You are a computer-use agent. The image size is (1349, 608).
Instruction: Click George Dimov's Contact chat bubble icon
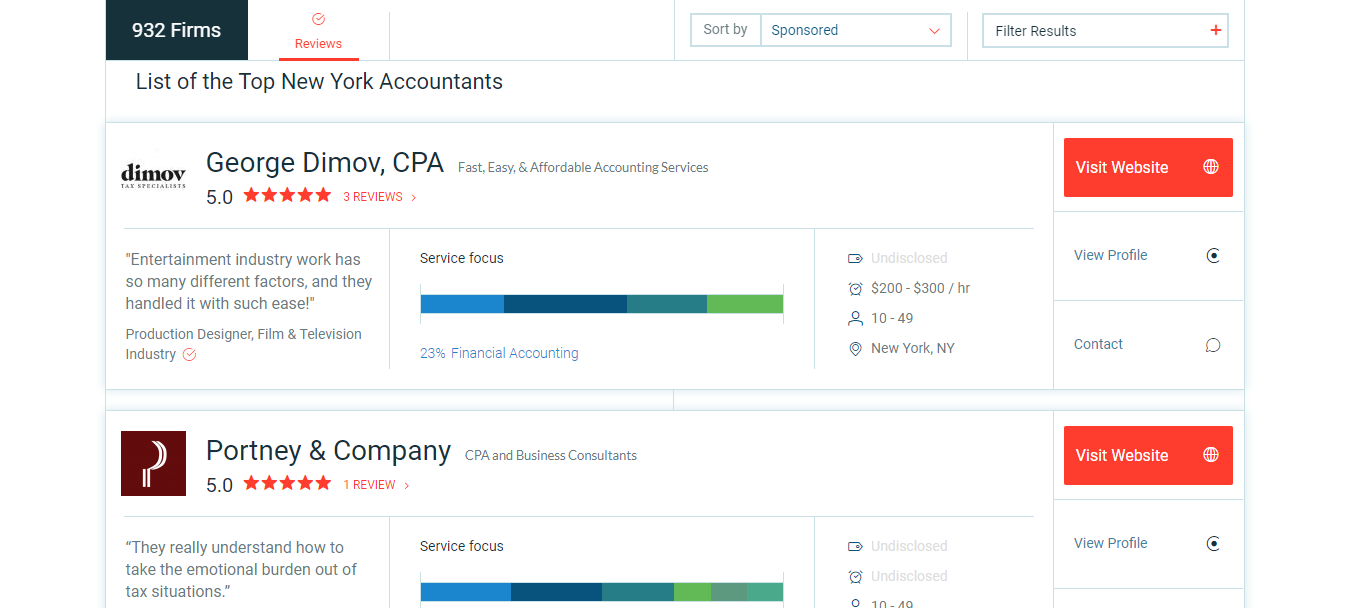point(1213,345)
